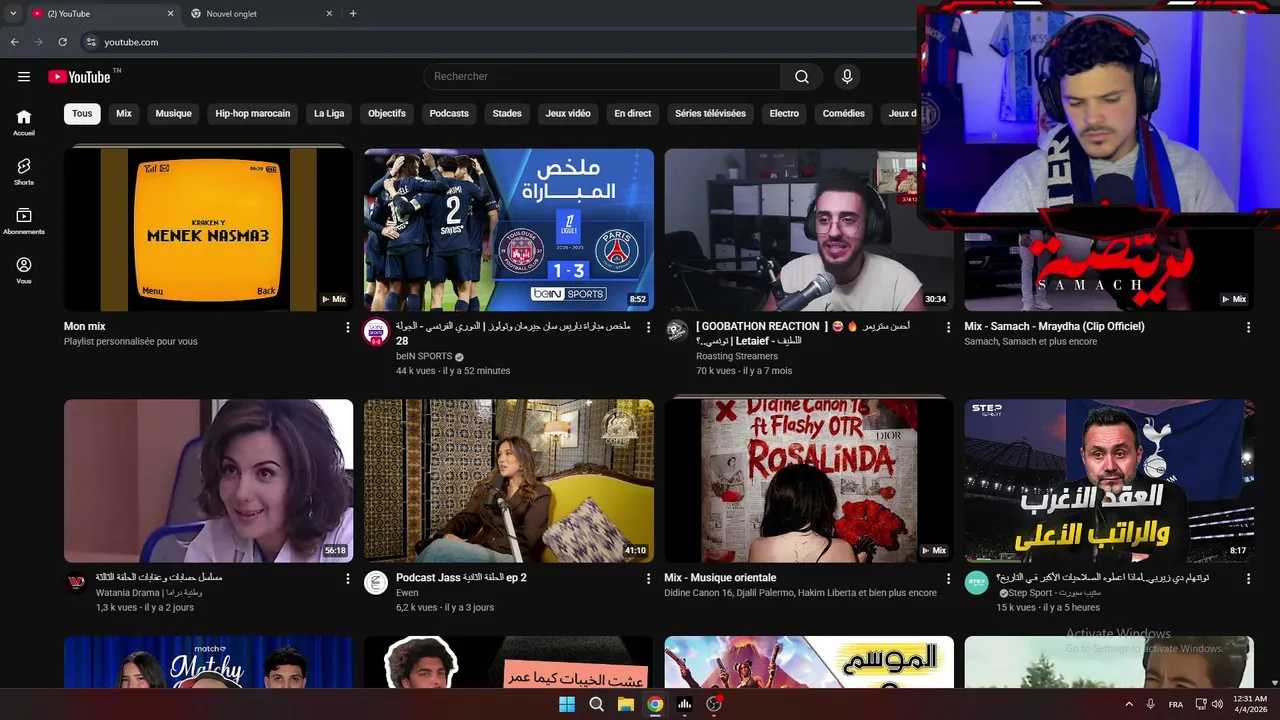Select the Séries télévisées filter chip
Screen dimensions: 1280x720
pos(710,114)
